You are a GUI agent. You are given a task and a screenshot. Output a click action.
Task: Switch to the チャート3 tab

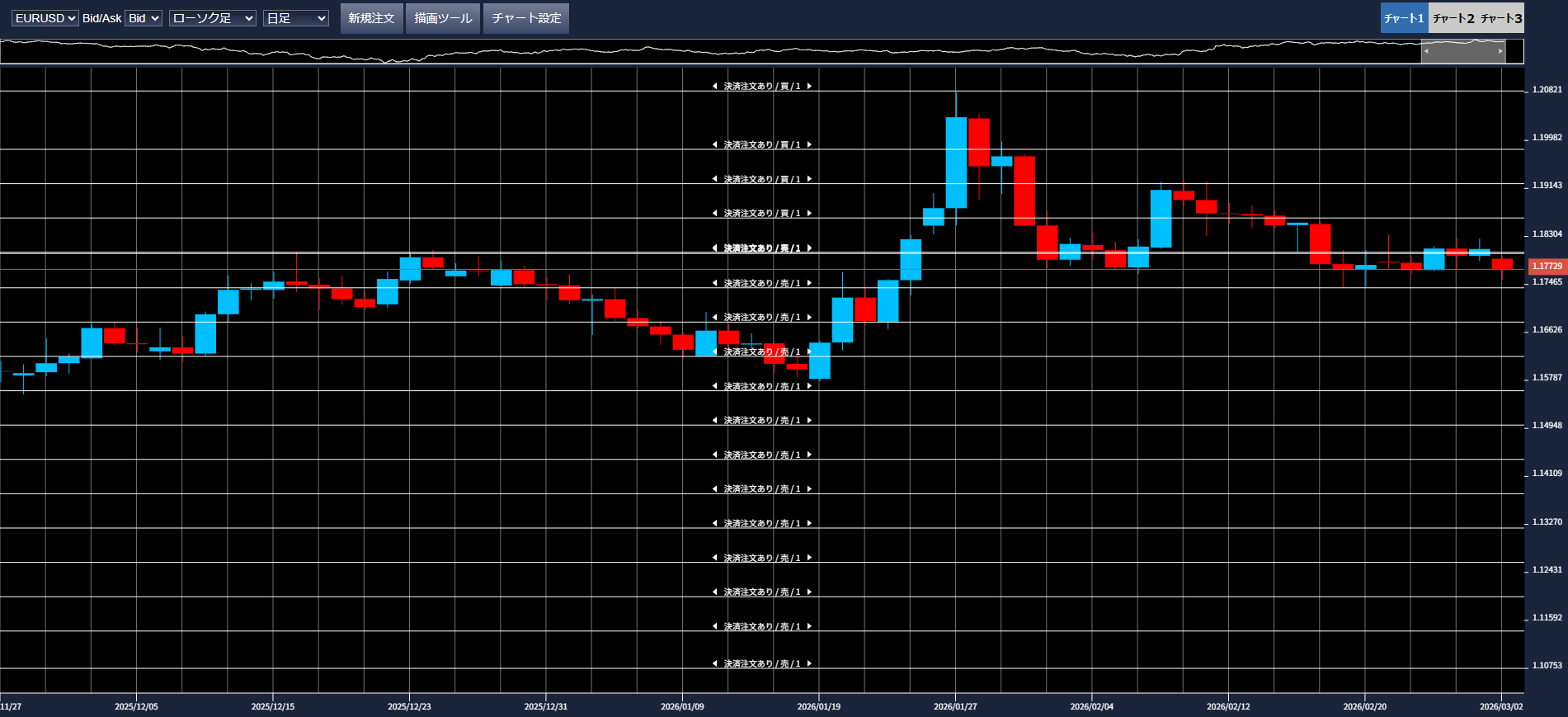pos(1500,18)
